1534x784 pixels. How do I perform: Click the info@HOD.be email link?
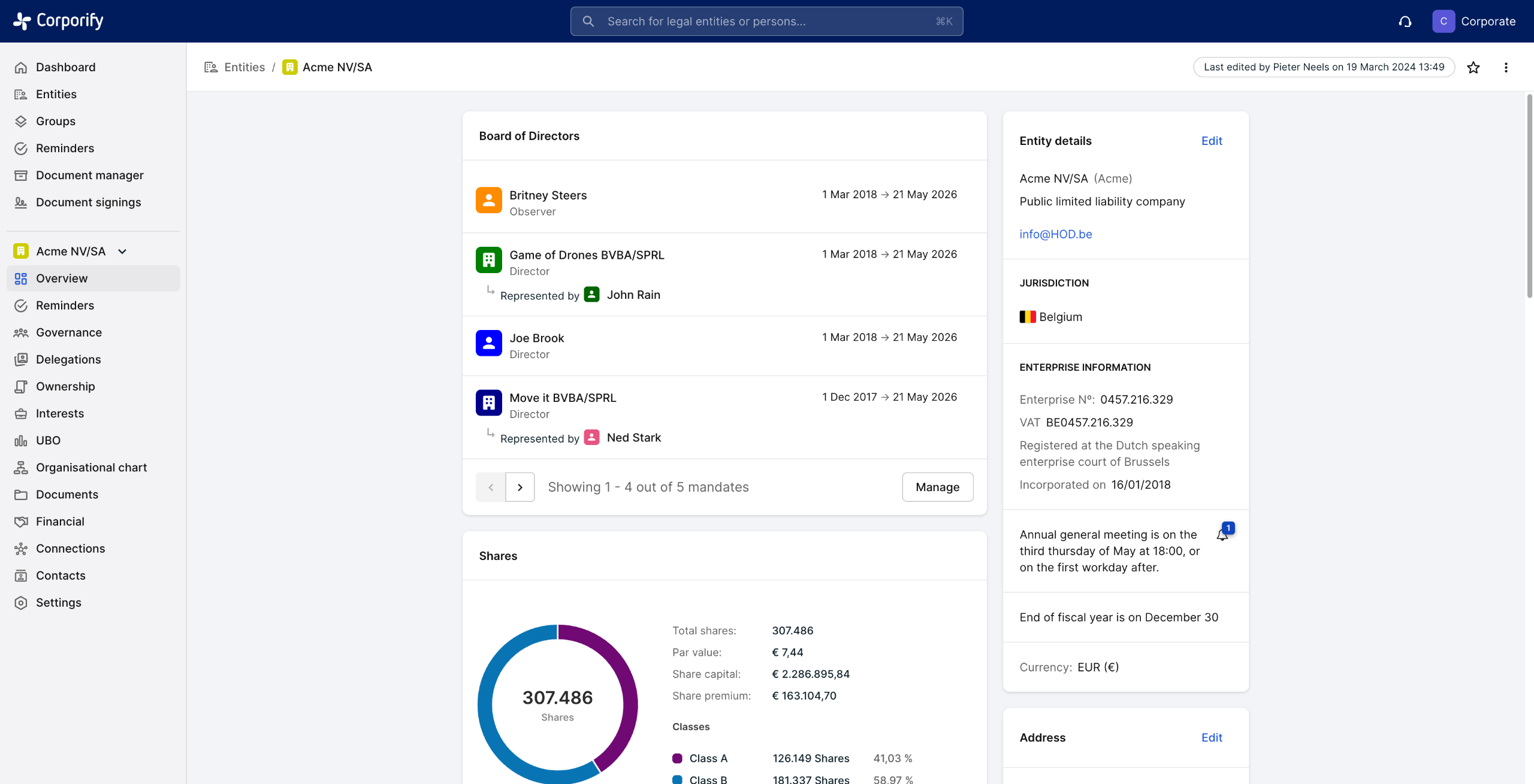point(1055,234)
